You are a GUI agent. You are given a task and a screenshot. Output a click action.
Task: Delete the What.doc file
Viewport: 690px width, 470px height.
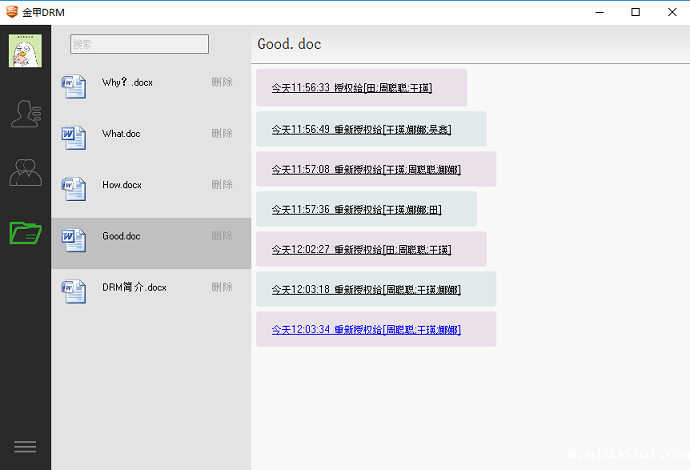222,133
